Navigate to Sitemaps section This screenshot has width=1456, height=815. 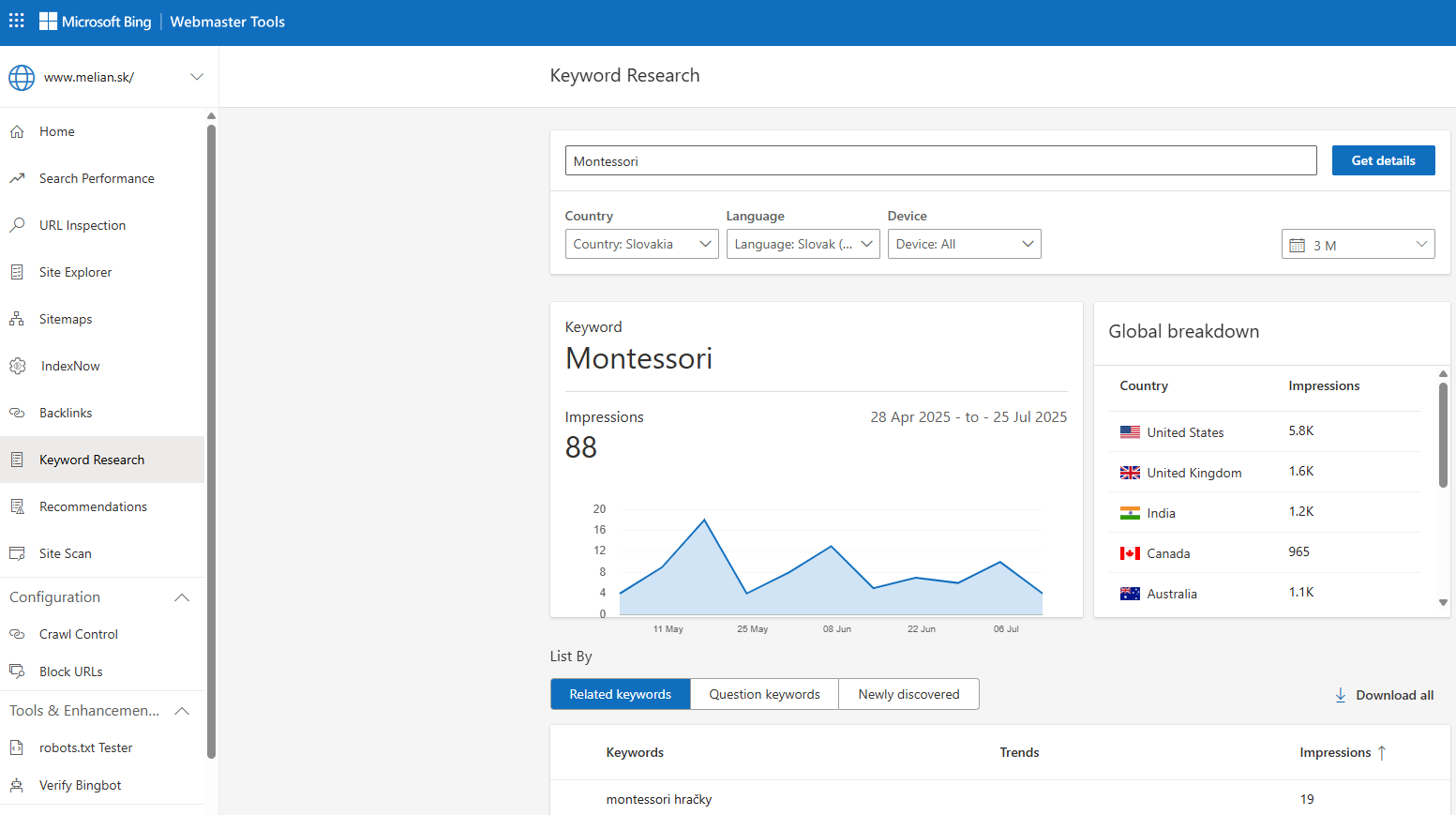coord(66,319)
